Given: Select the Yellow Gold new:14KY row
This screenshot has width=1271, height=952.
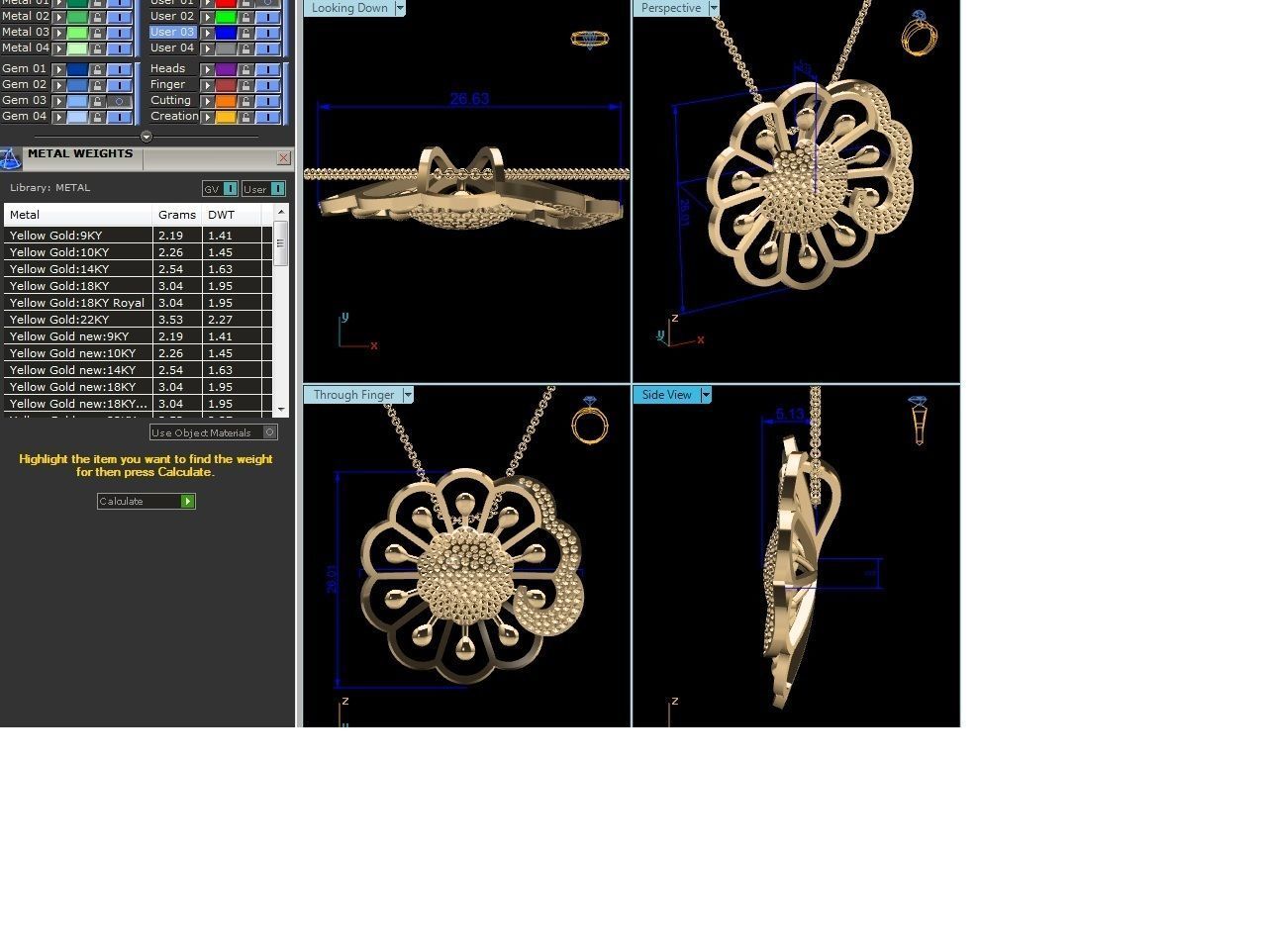Looking at the screenshot, I should [x=138, y=370].
